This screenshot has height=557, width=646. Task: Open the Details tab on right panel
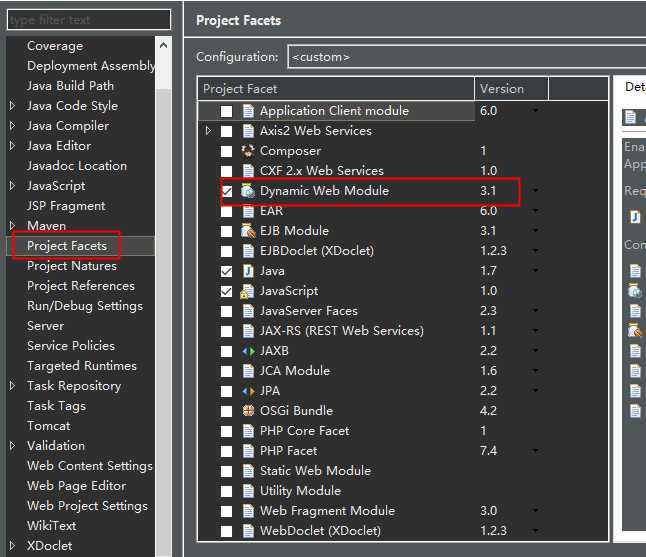point(634,87)
